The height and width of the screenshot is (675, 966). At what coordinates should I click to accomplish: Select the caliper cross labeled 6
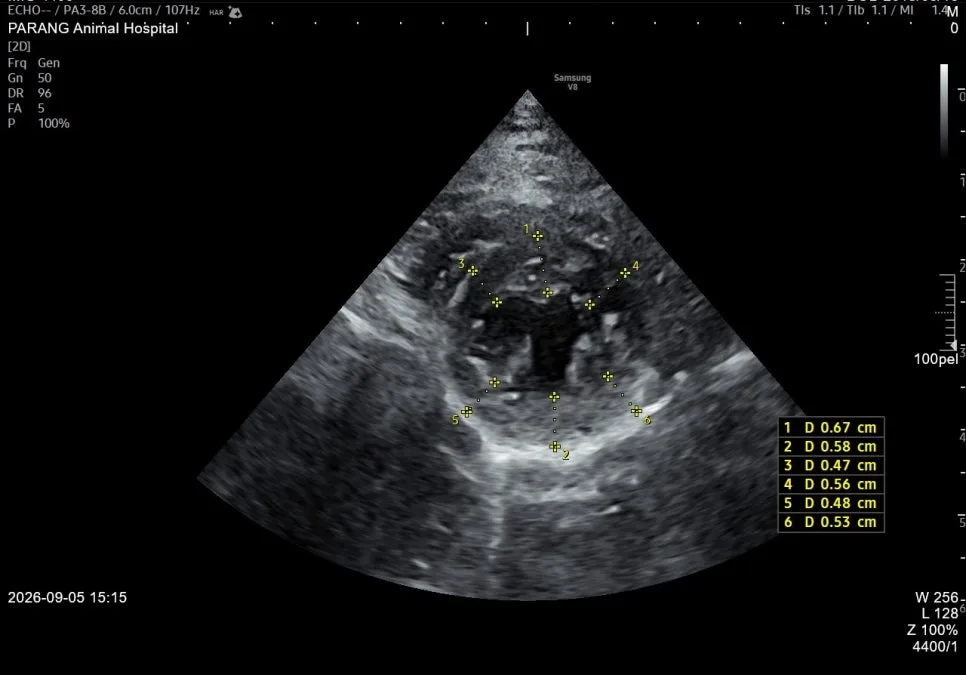point(636,411)
